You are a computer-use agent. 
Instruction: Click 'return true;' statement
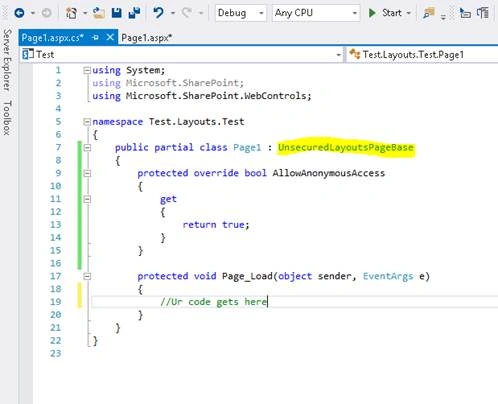point(216,225)
